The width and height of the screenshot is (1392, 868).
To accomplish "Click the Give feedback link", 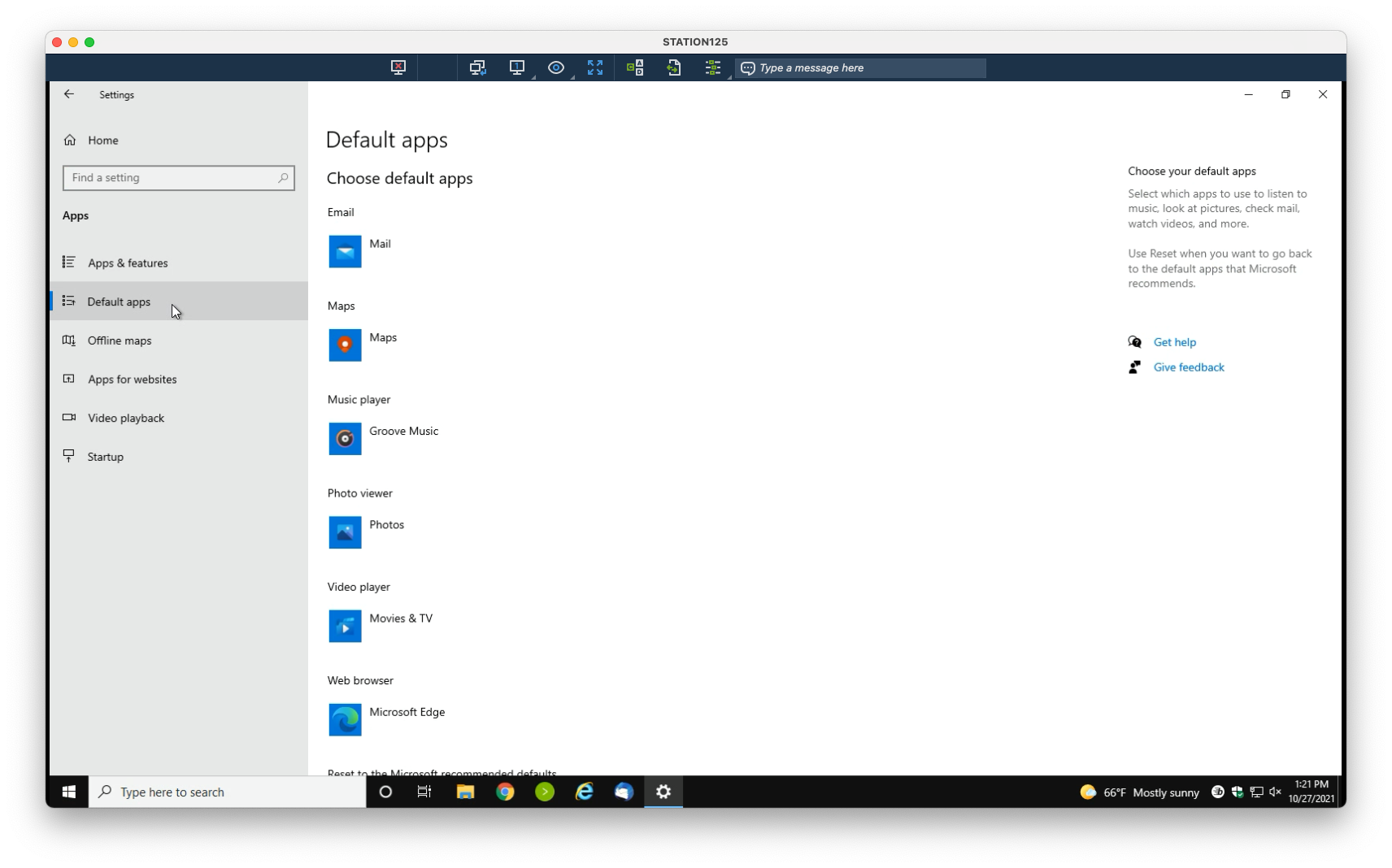I will (x=1189, y=367).
